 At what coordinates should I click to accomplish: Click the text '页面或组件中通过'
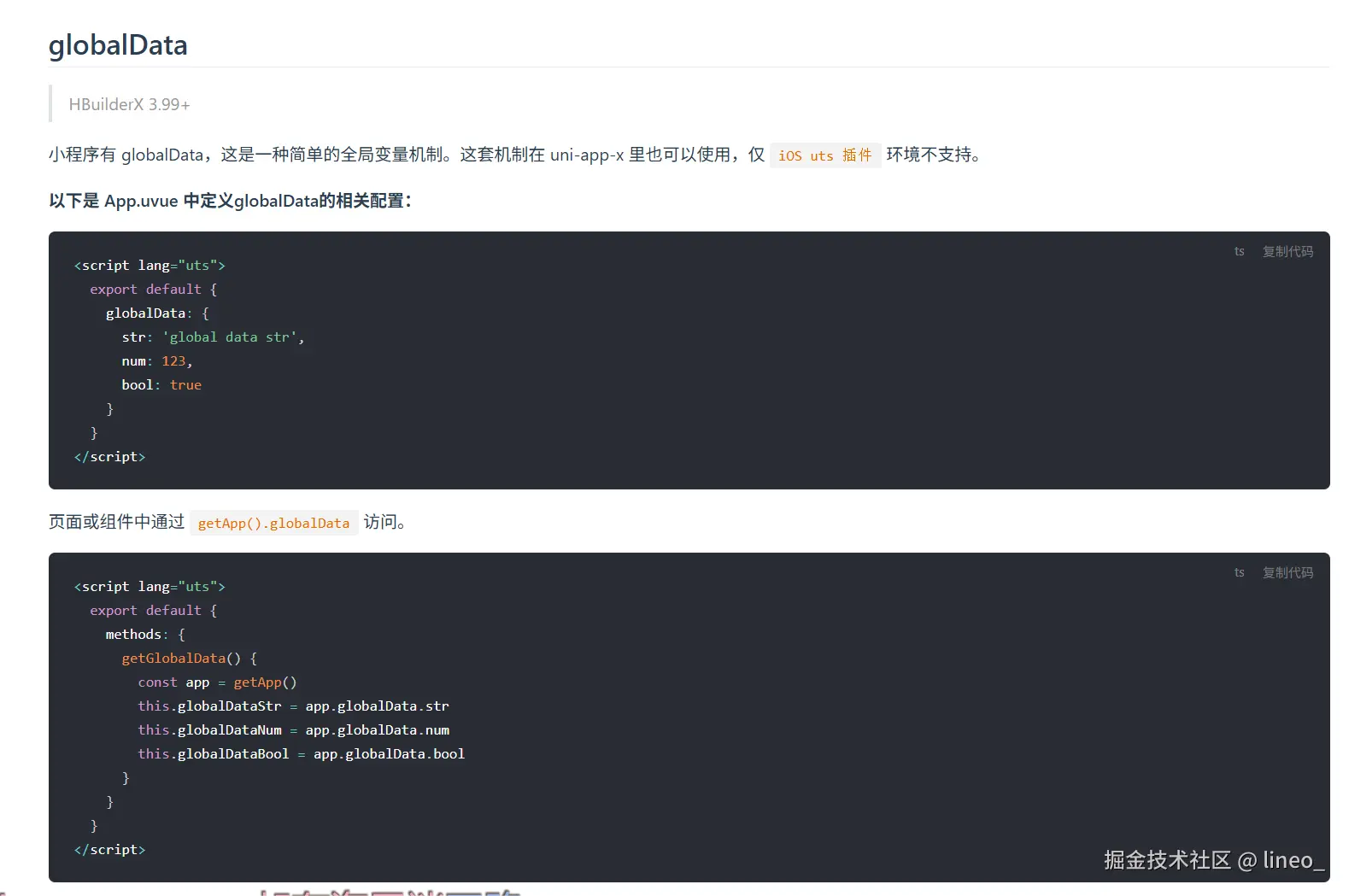coord(117,522)
